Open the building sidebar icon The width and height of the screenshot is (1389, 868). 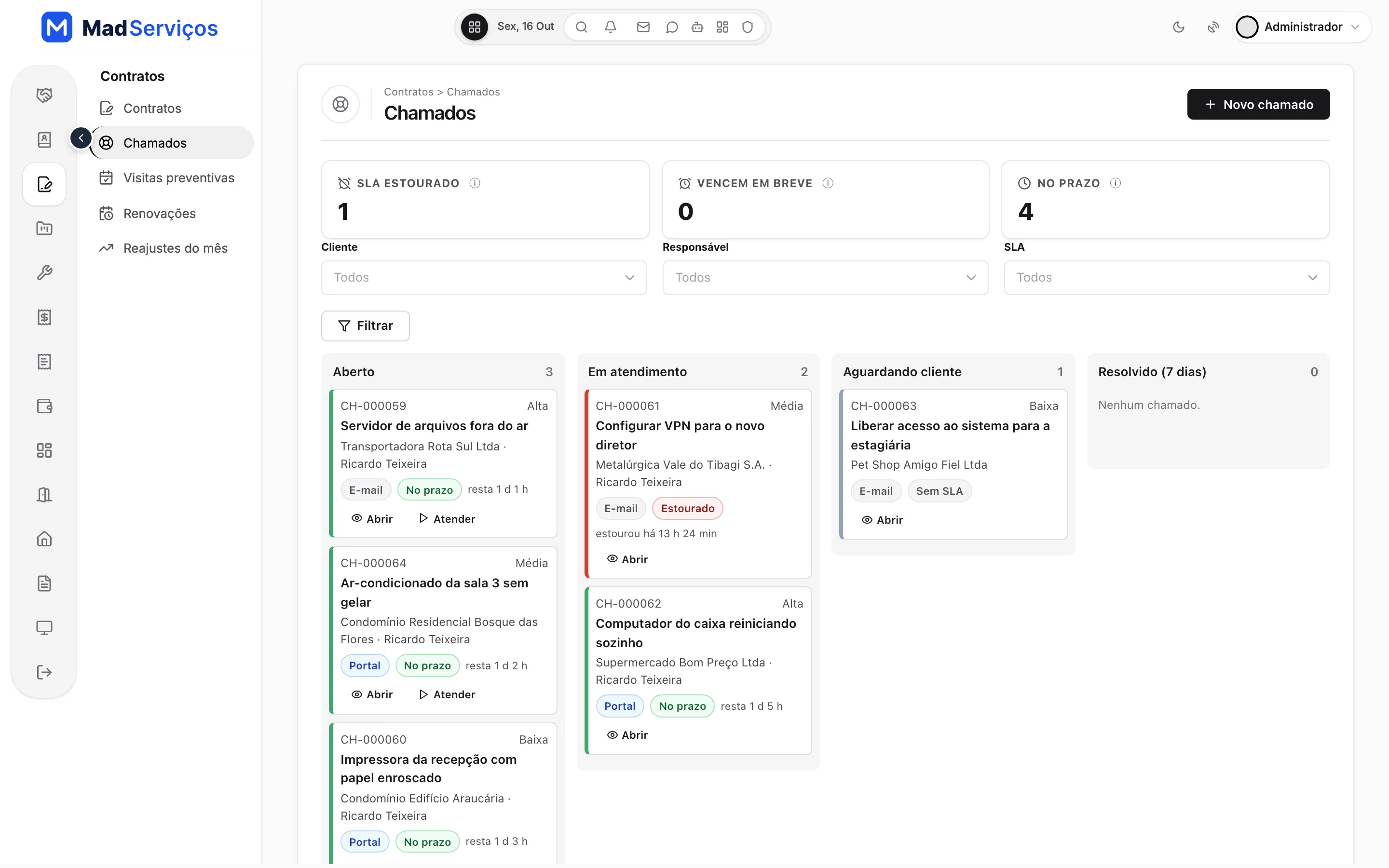pyautogui.click(x=44, y=495)
